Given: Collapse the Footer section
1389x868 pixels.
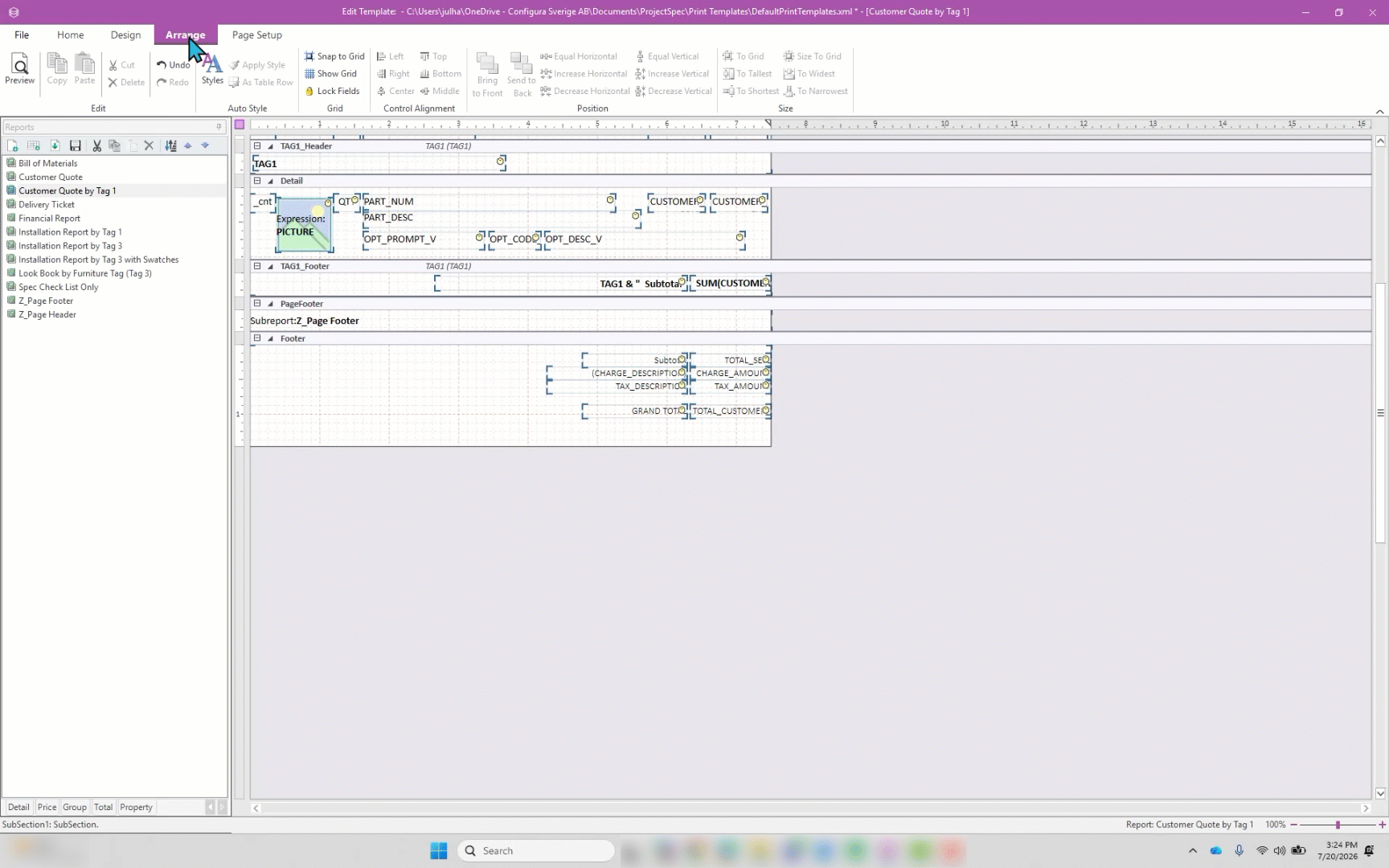Looking at the screenshot, I should [257, 338].
